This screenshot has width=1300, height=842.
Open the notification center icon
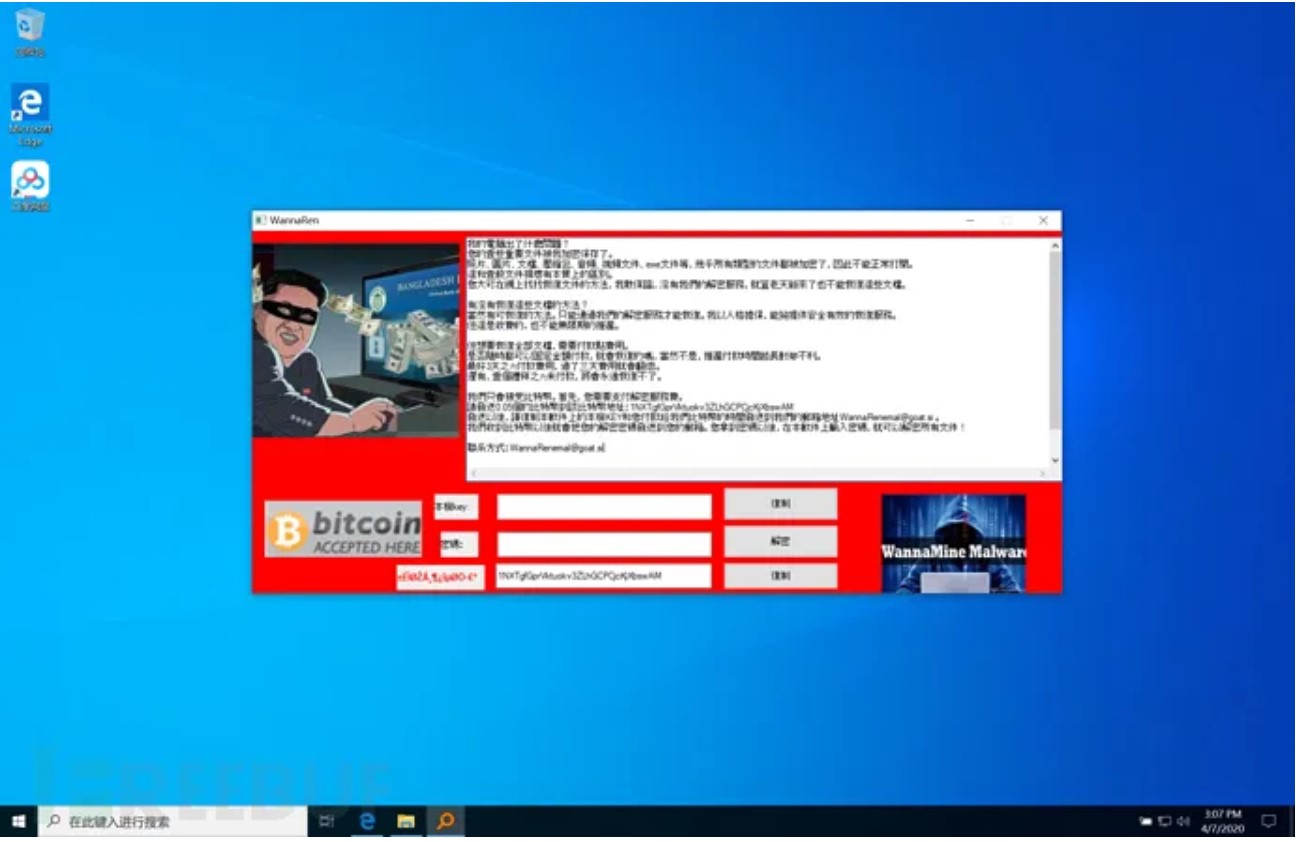pos(1269,821)
